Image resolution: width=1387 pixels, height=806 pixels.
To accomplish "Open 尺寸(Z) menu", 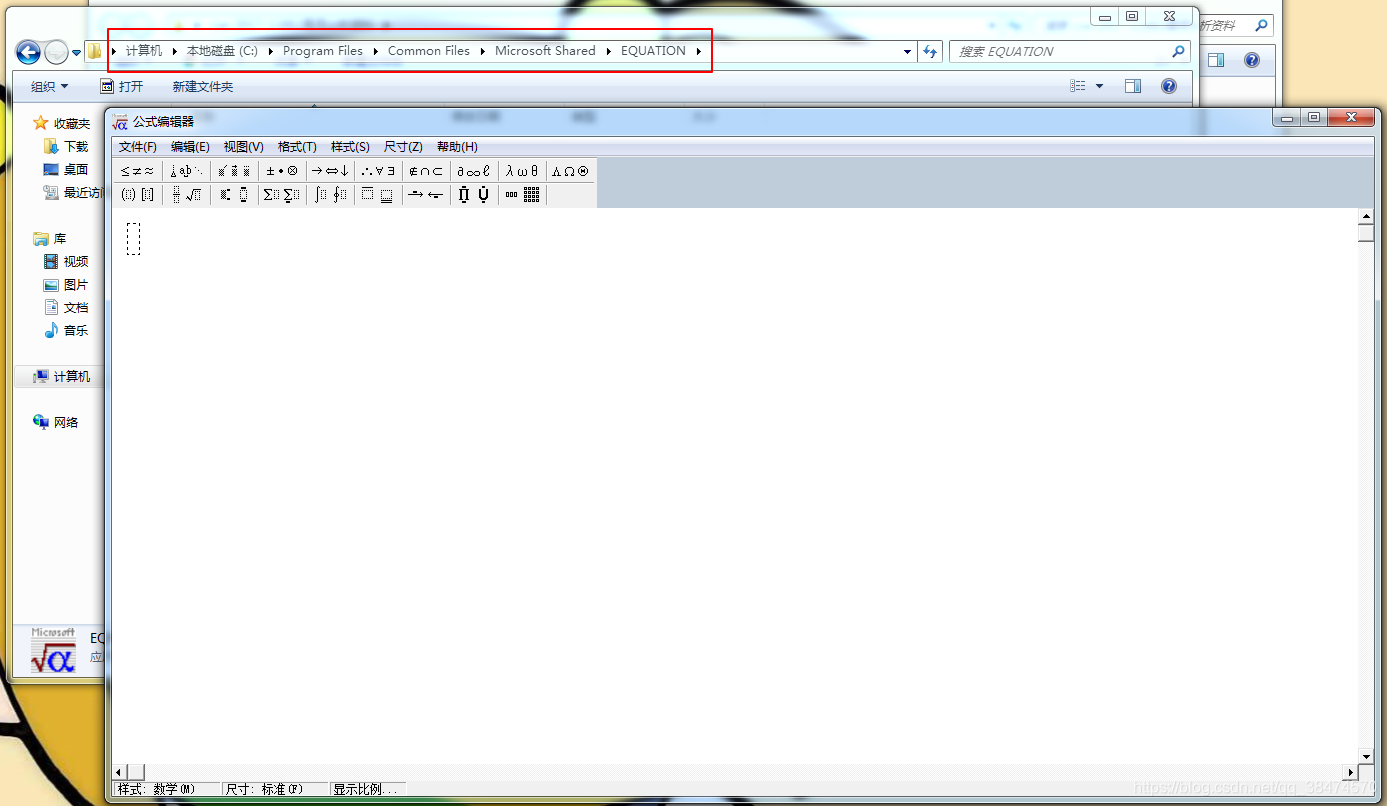I will (x=403, y=147).
